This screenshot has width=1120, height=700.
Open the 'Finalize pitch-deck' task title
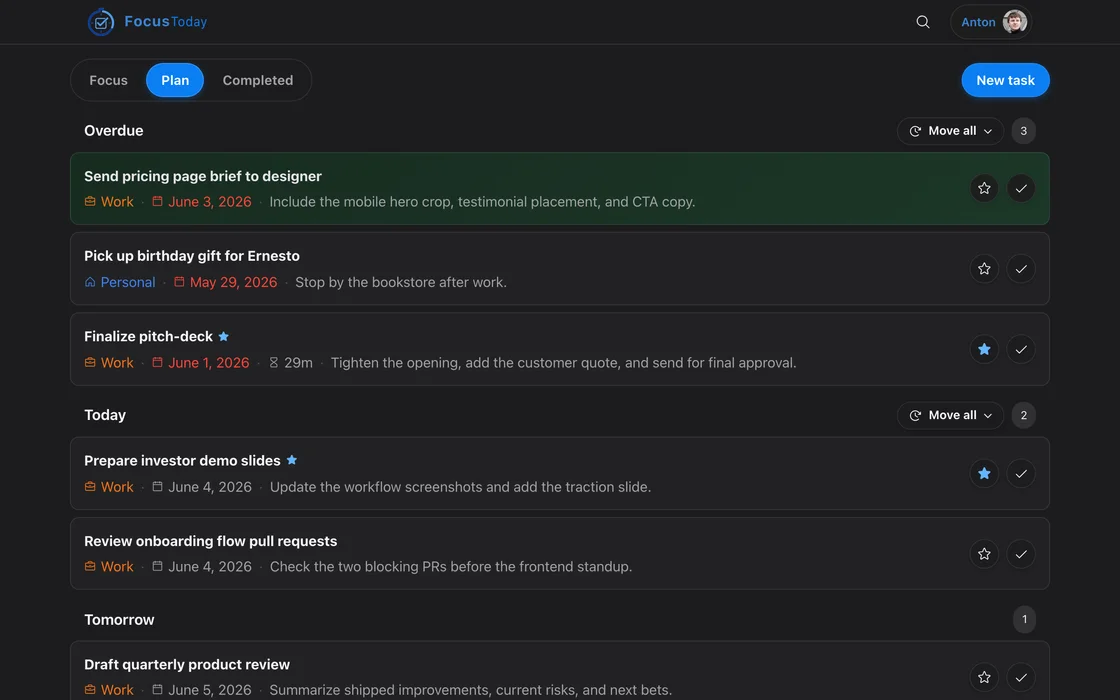[x=149, y=336]
